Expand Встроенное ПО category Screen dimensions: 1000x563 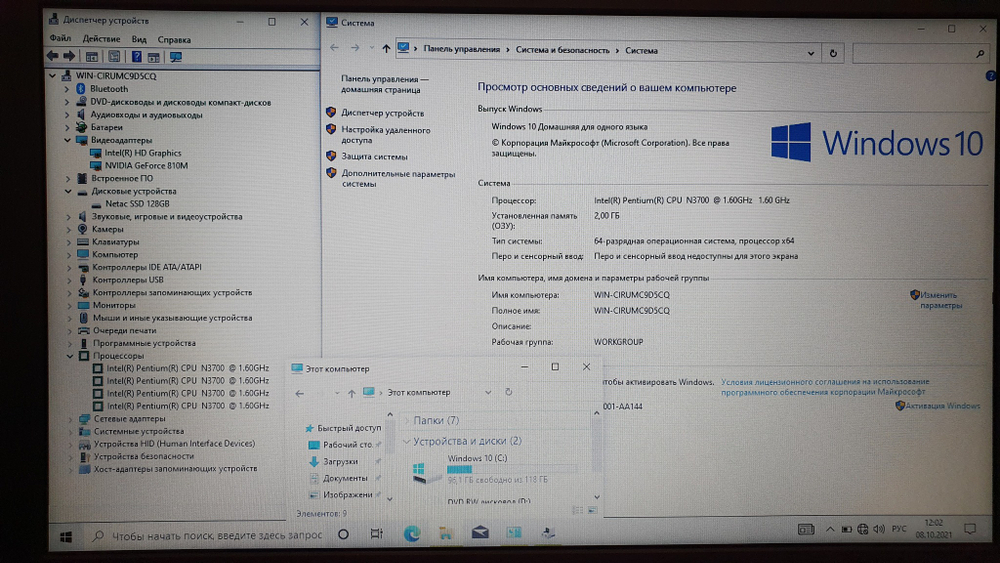point(68,179)
